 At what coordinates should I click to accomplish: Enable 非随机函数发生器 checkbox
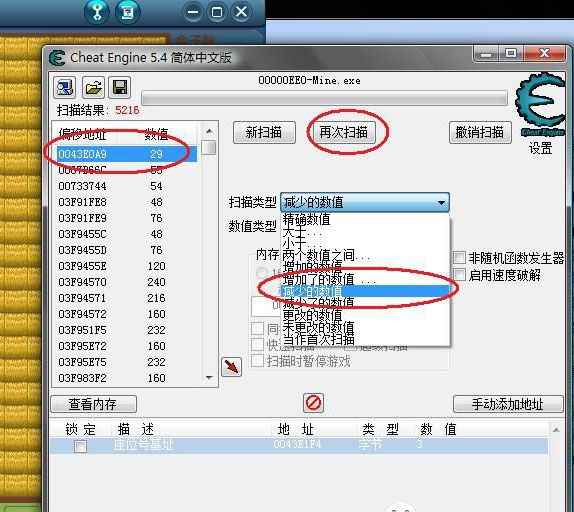coord(459,258)
